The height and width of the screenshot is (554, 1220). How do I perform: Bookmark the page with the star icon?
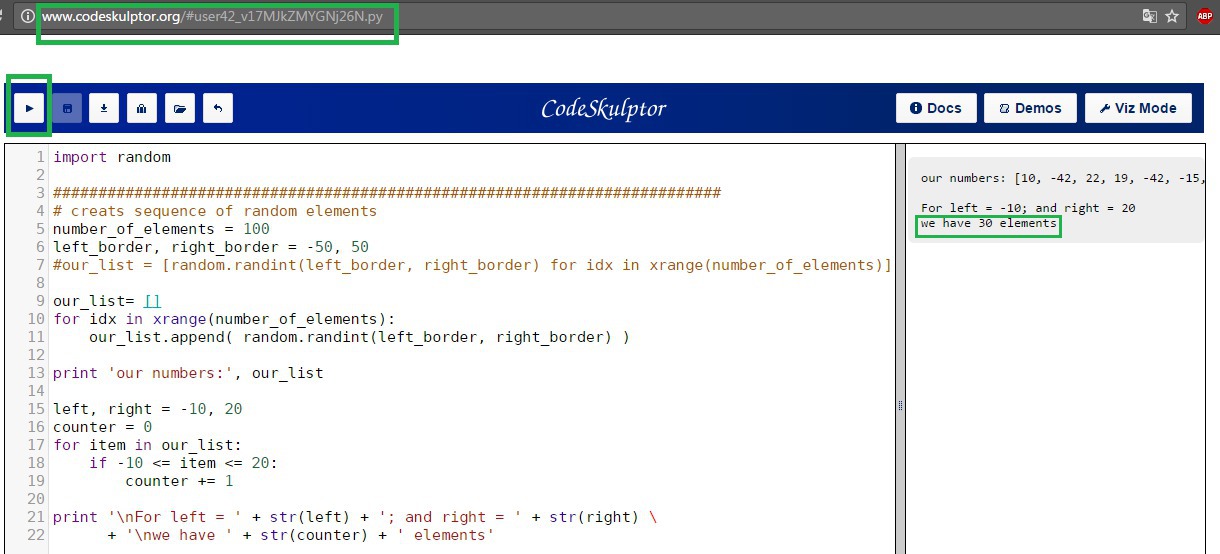pos(1172,16)
